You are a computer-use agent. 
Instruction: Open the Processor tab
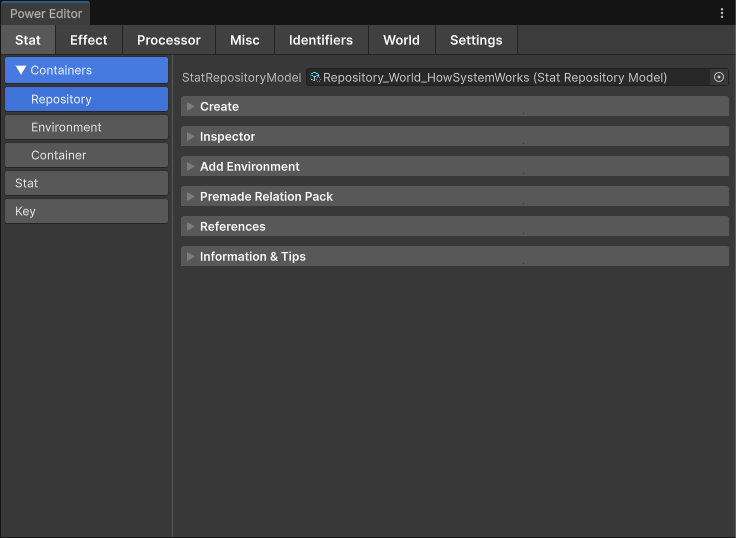pos(169,40)
